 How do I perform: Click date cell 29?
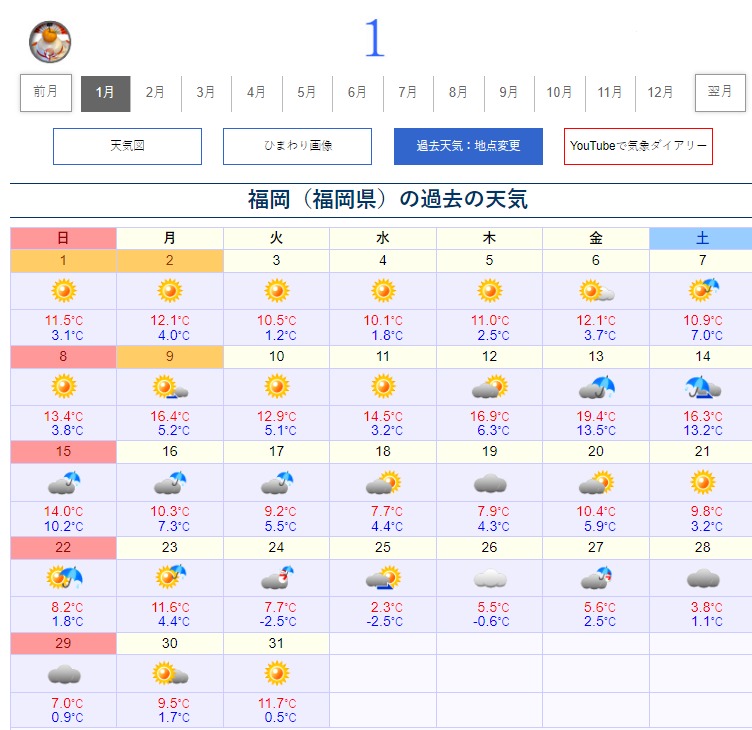pyautogui.click(x=63, y=644)
